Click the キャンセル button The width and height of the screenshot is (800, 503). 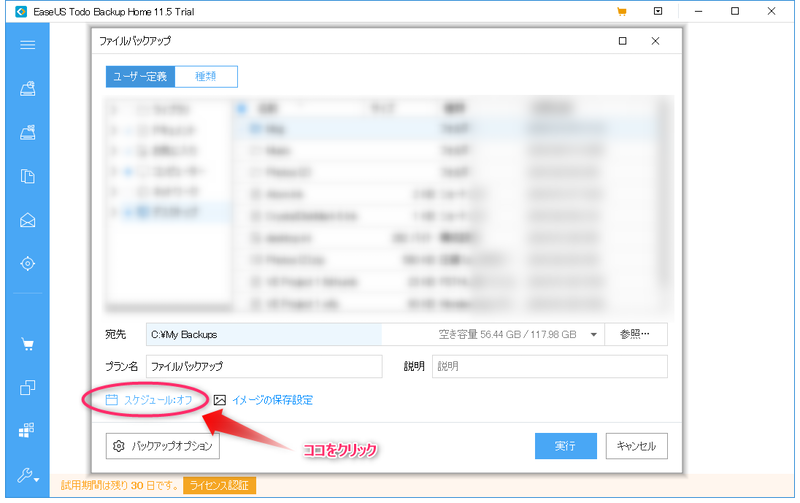(x=636, y=446)
